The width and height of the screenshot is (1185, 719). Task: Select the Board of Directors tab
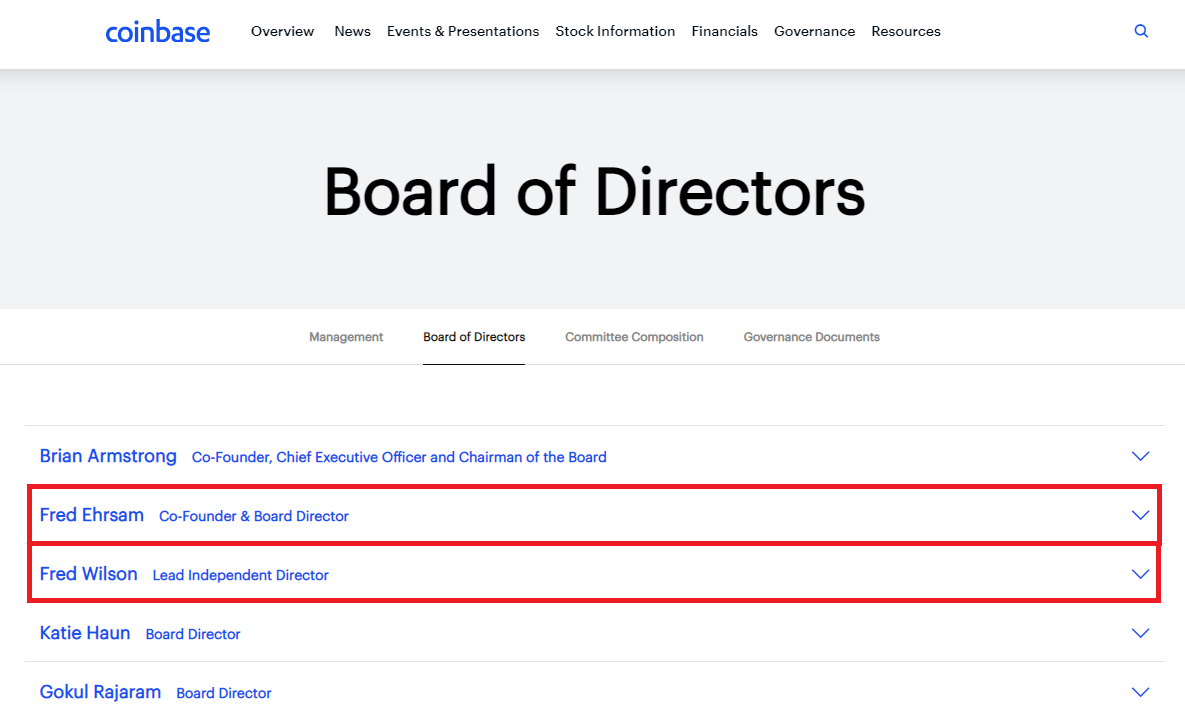click(474, 337)
